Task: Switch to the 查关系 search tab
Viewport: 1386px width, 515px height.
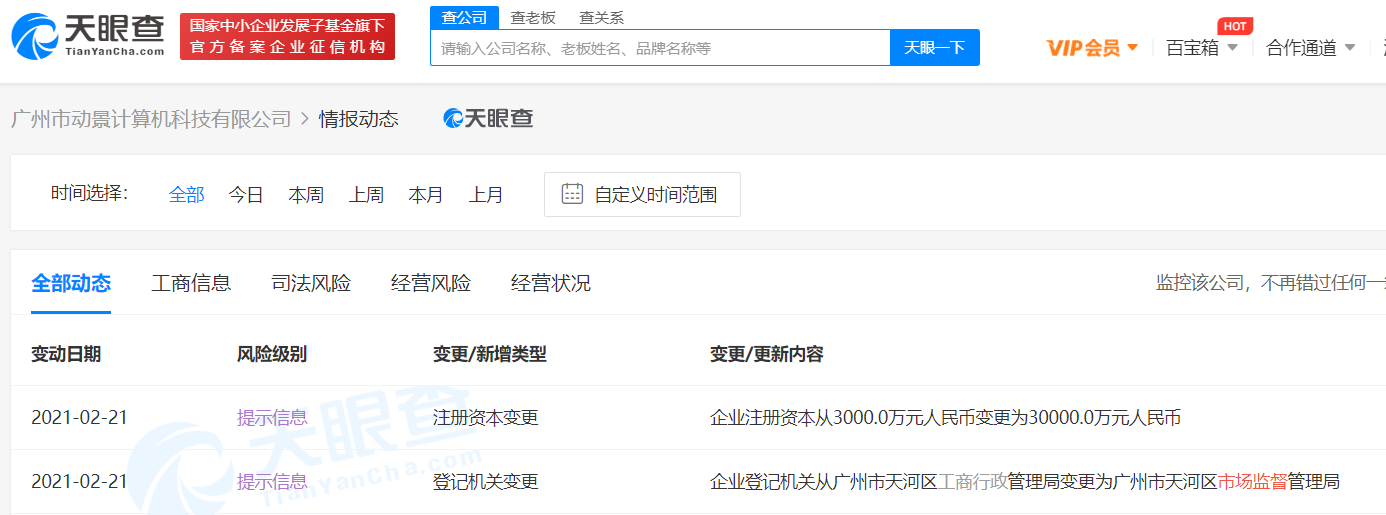Action: click(601, 17)
